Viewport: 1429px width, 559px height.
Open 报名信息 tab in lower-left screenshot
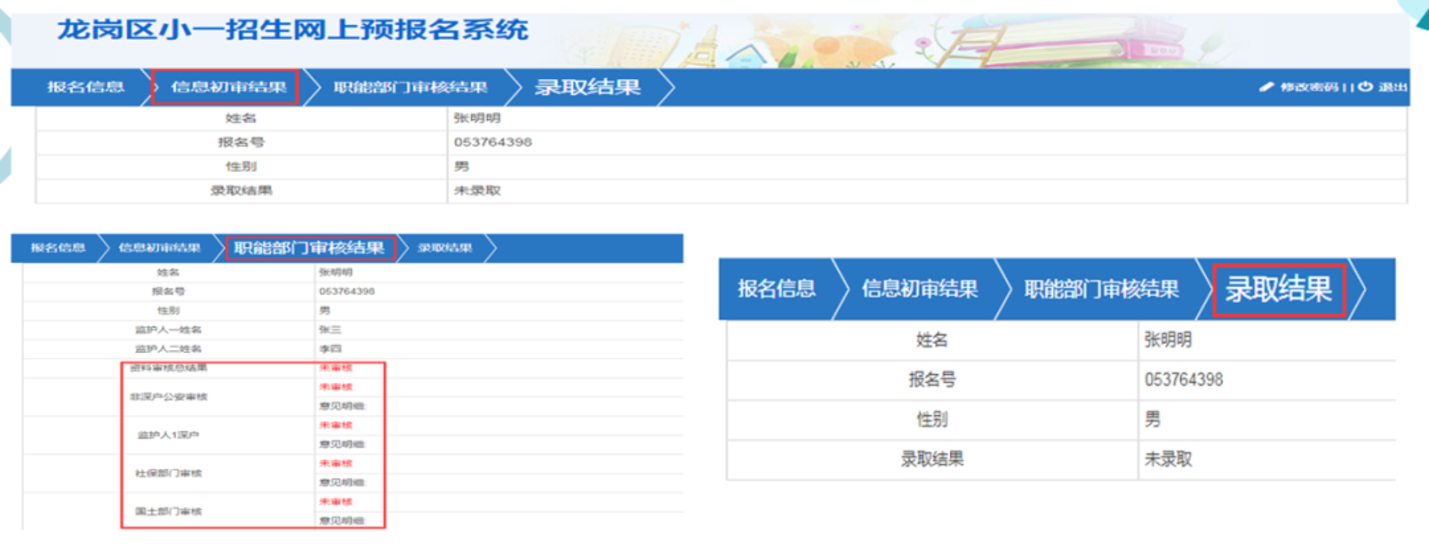[x=58, y=247]
